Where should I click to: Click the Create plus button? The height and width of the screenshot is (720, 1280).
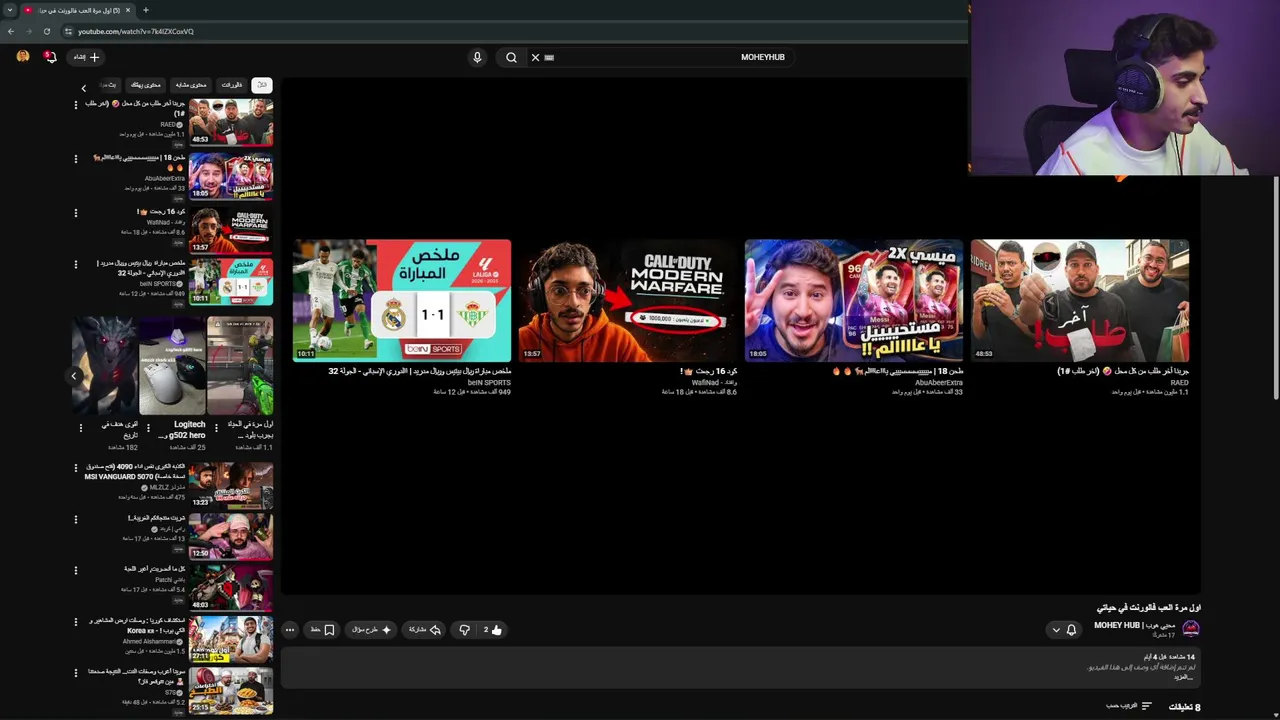coord(88,57)
